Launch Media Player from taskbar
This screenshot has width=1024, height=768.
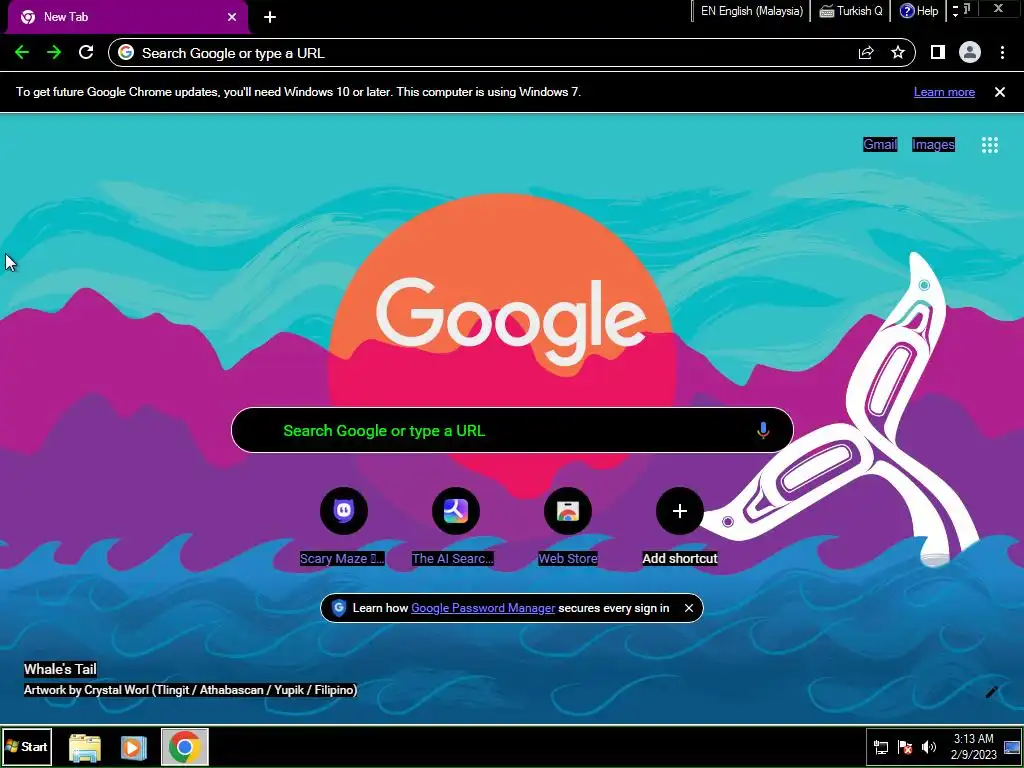133,747
